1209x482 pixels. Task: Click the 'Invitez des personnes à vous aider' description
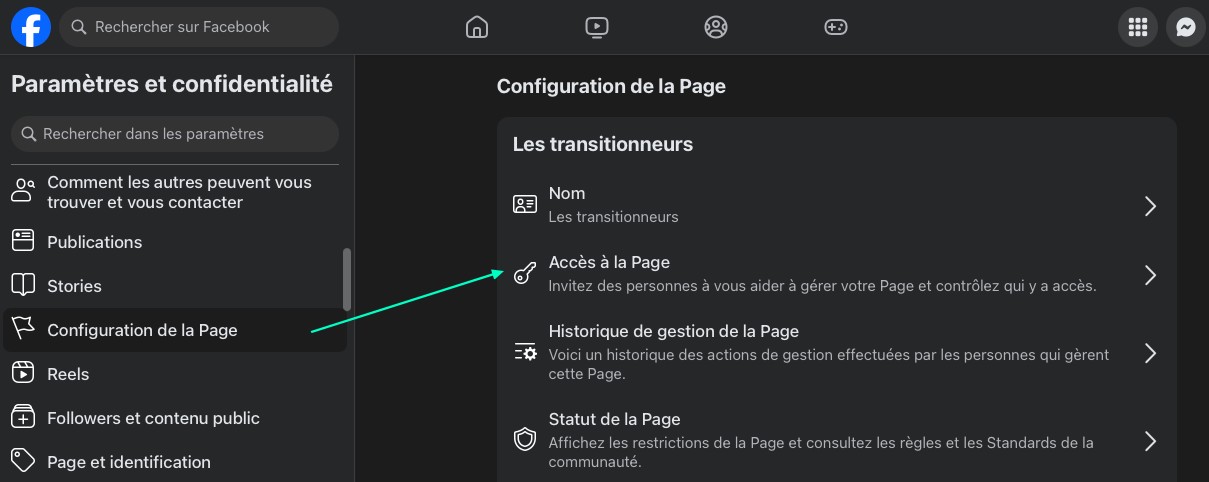click(822, 285)
